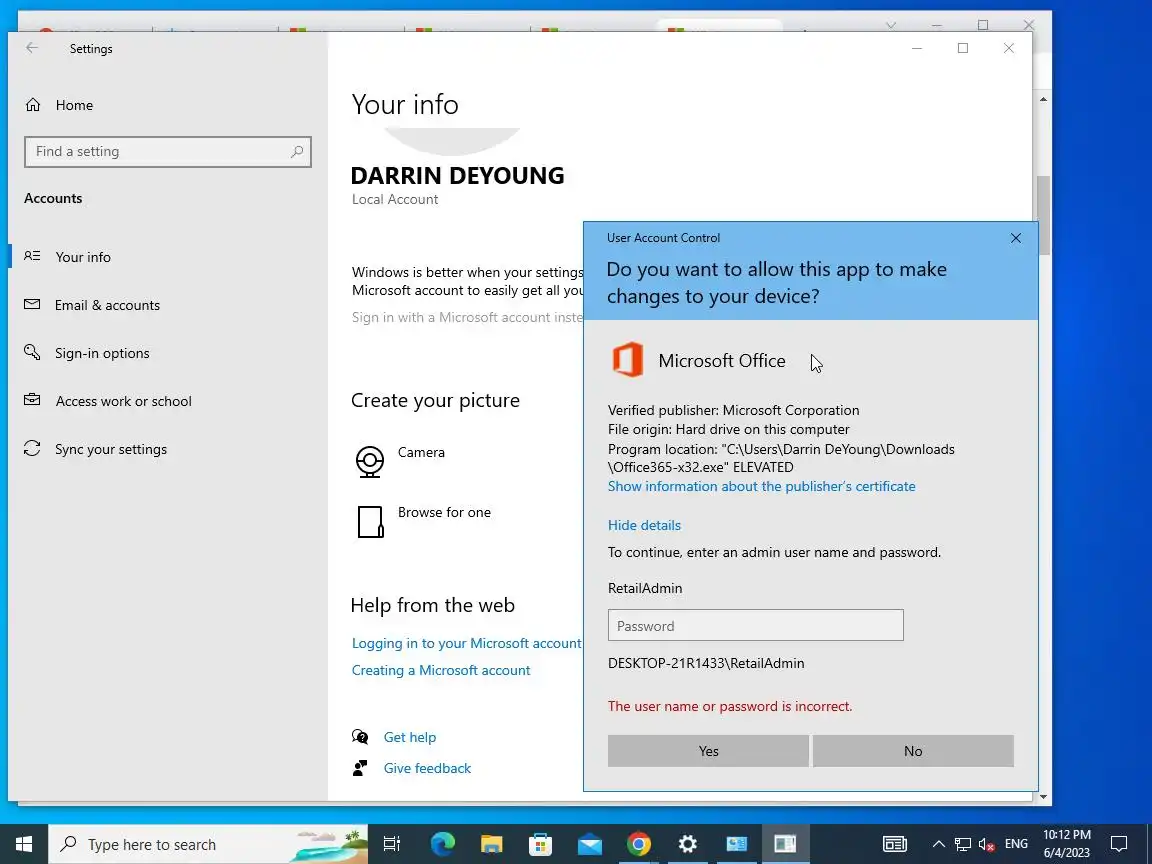The height and width of the screenshot is (864, 1152).
Task: Click the muted volume tray icon
Action: (x=987, y=844)
